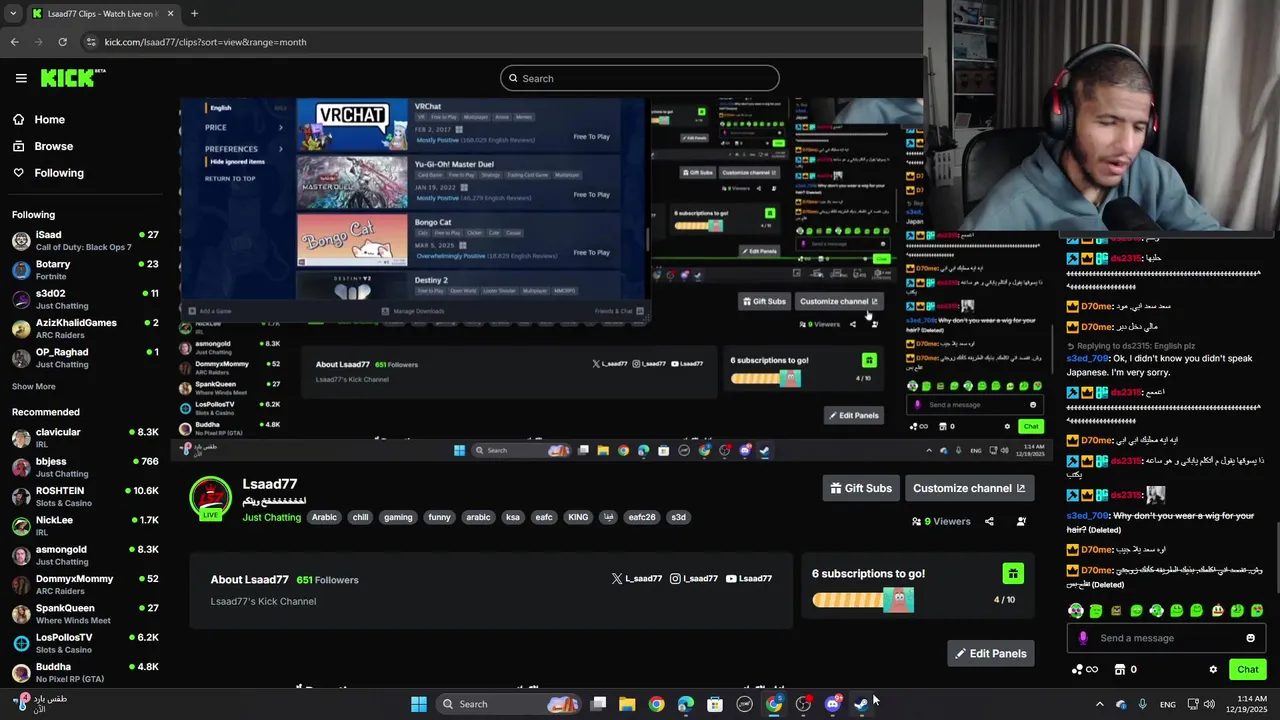The height and width of the screenshot is (720, 1280).
Task: Expand the Show More followed channels
Action: pyautogui.click(x=34, y=386)
